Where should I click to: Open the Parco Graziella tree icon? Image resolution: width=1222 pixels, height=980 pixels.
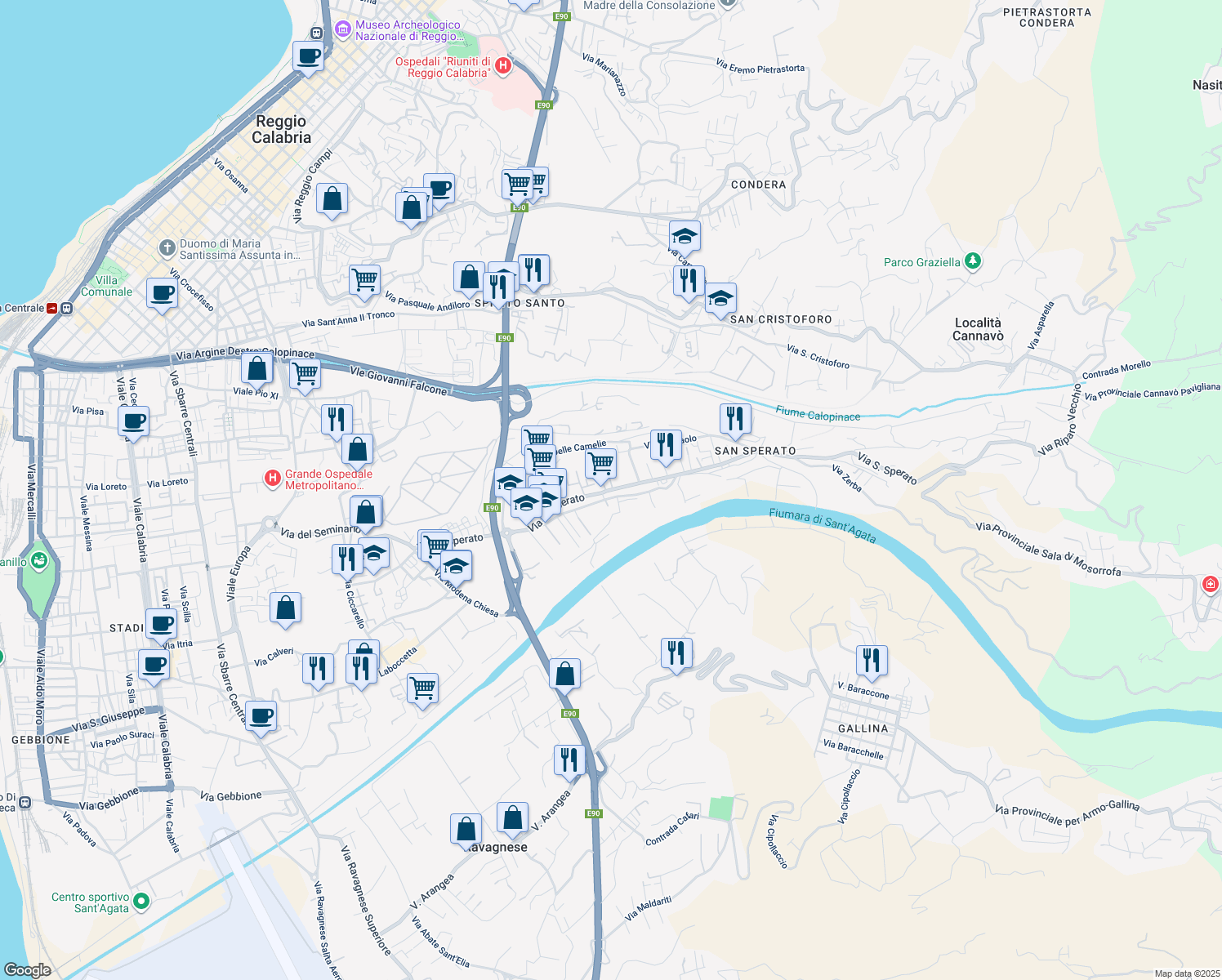point(973,261)
